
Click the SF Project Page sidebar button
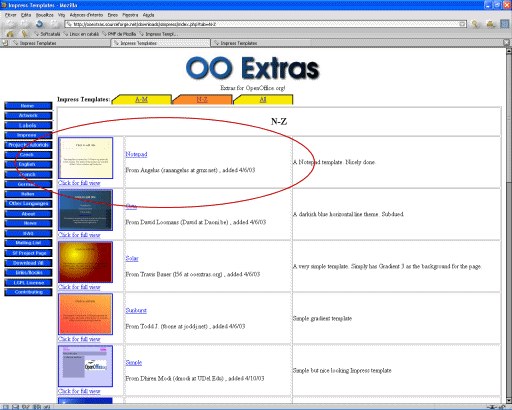(28, 253)
